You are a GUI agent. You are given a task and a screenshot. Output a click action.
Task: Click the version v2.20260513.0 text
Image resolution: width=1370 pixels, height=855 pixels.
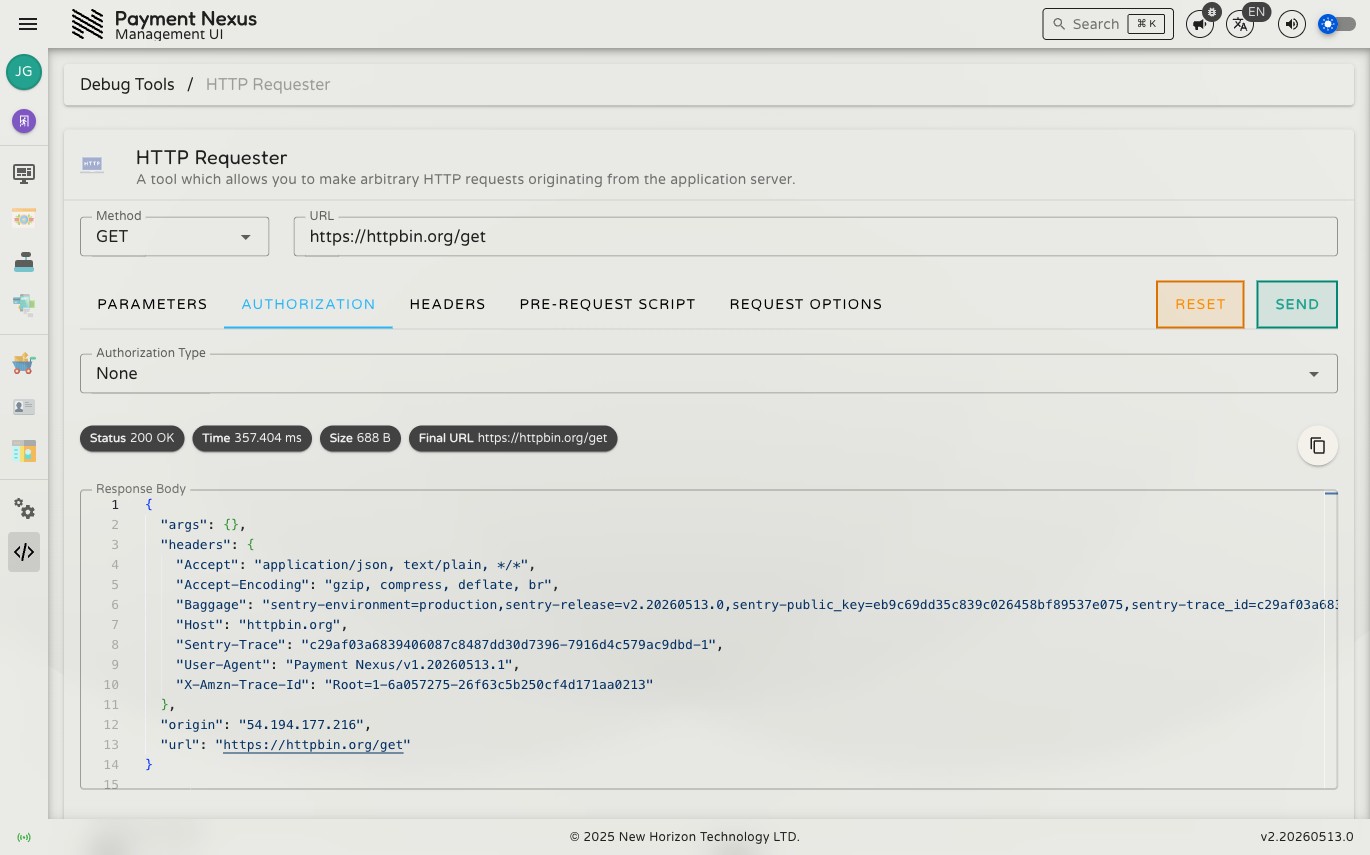pos(1306,837)
